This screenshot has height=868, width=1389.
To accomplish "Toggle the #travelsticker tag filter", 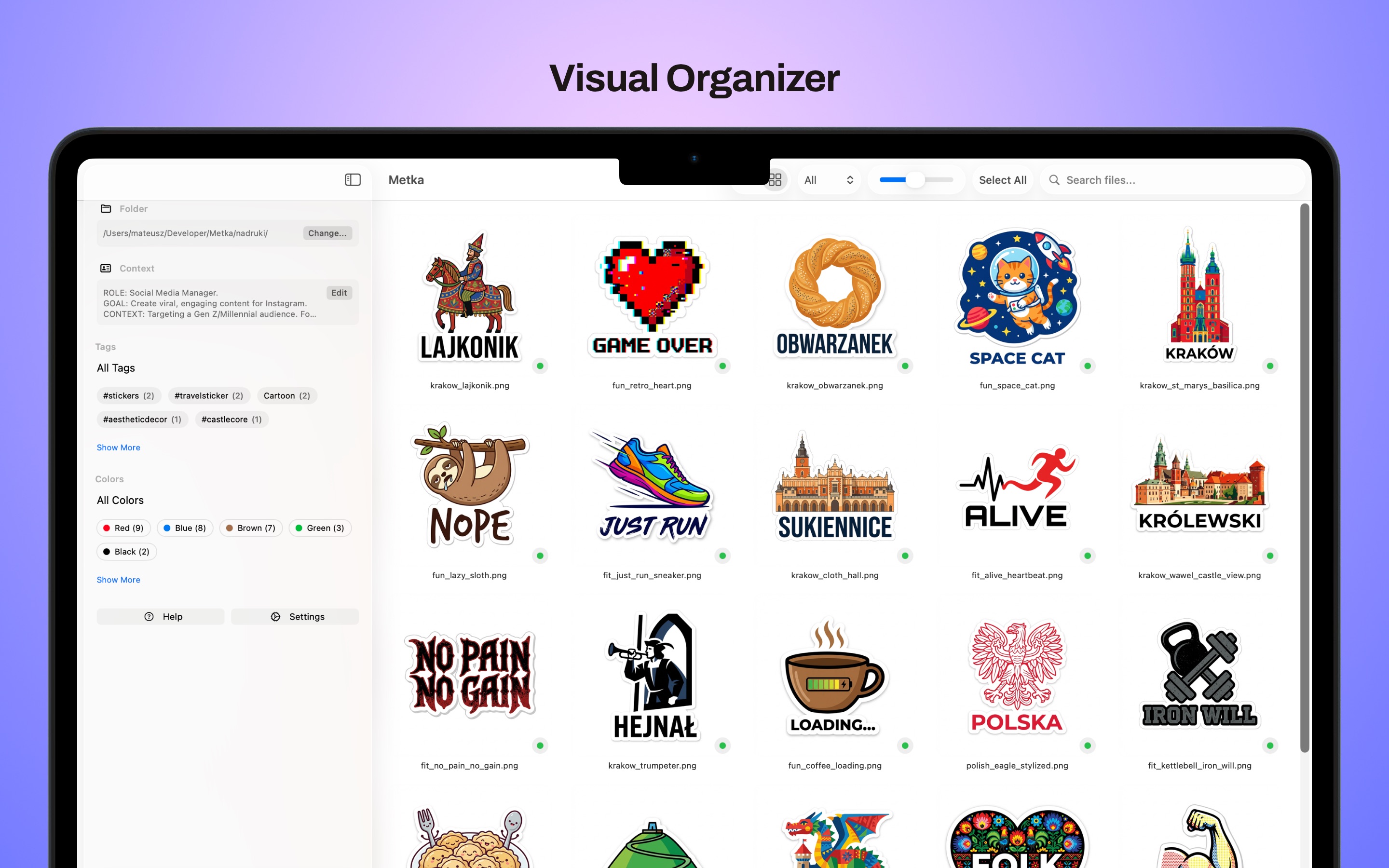I will (x=208, y=395).
